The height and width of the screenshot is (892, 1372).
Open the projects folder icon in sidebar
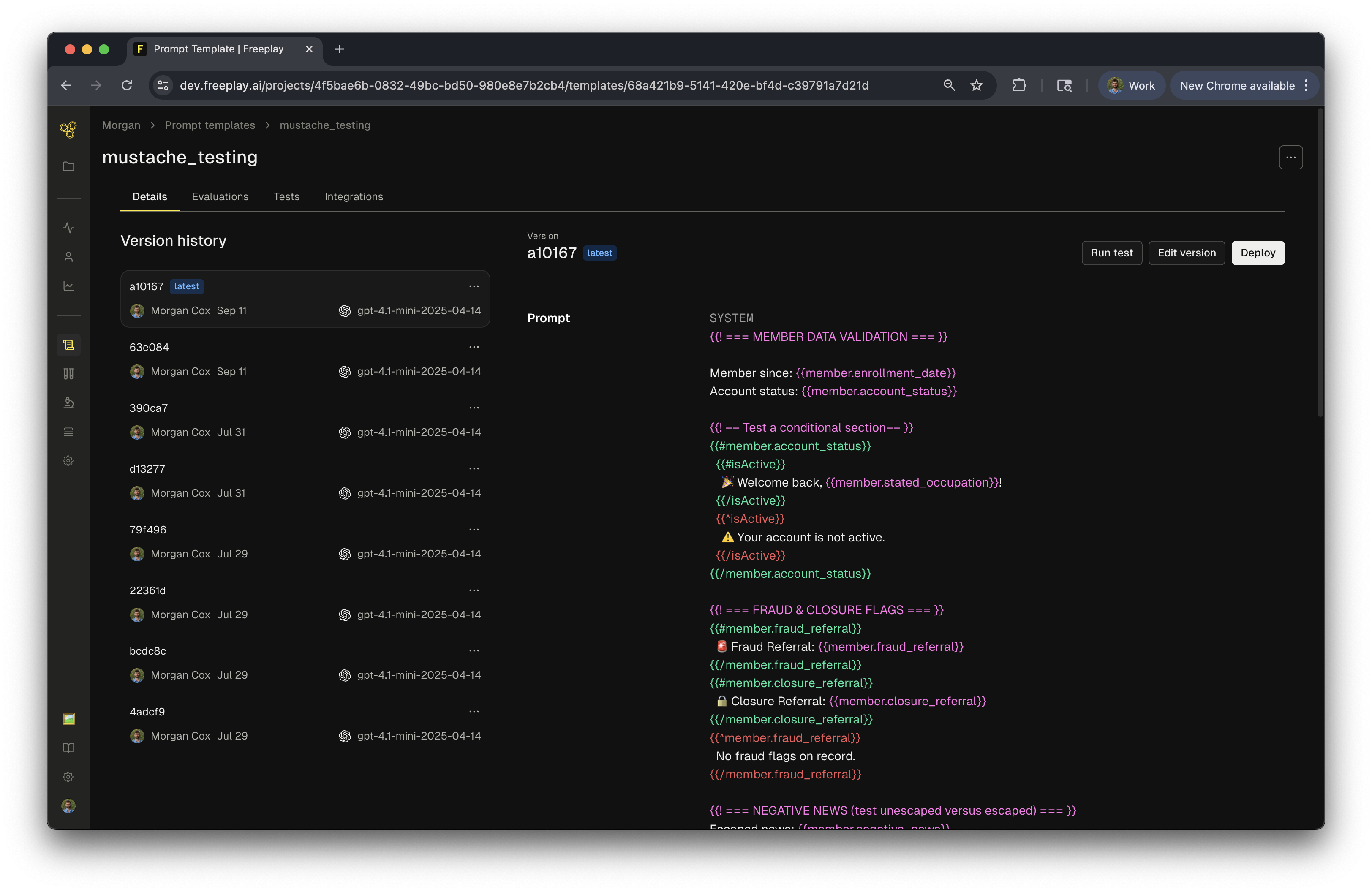[x=68, y=166]
